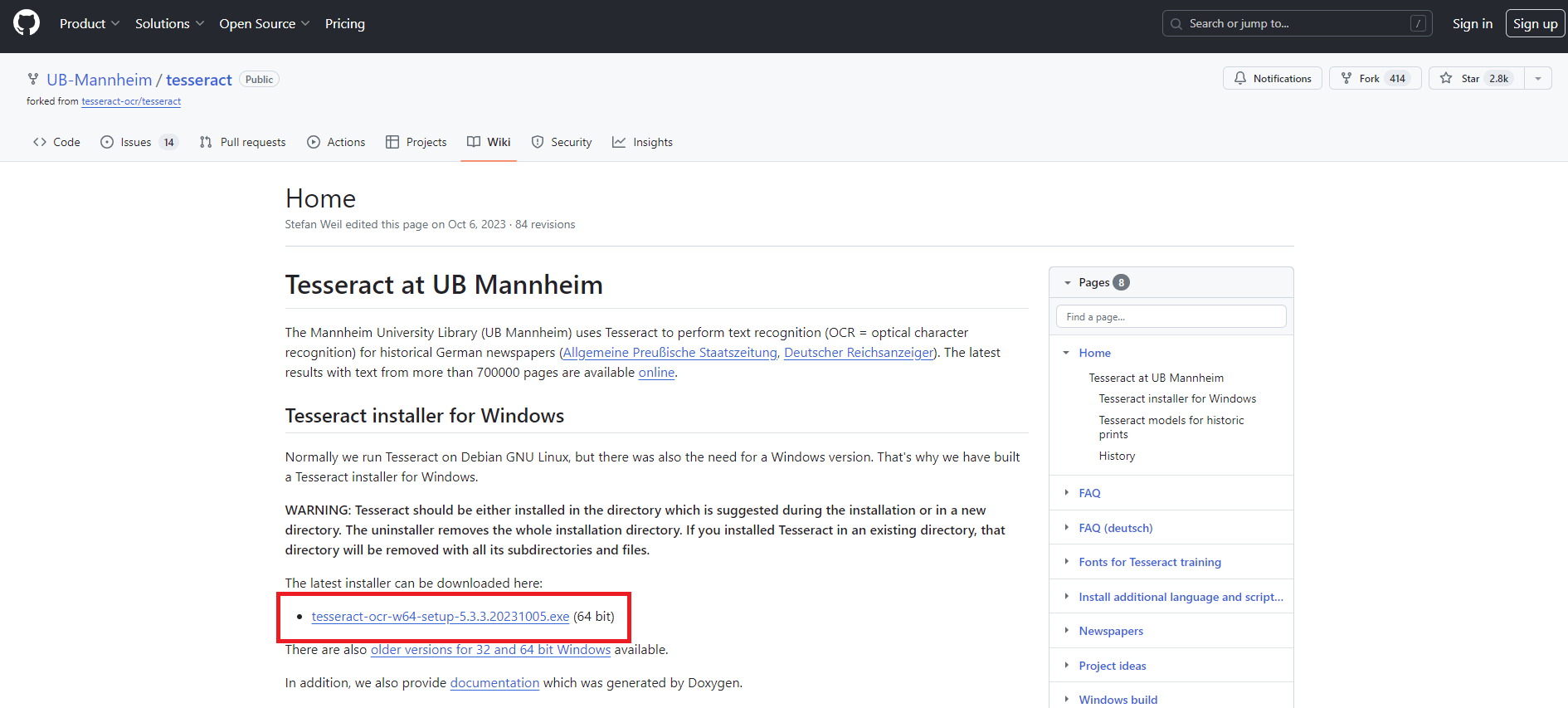
Task: Open the tesseract repository link
Action: [199, 80]
